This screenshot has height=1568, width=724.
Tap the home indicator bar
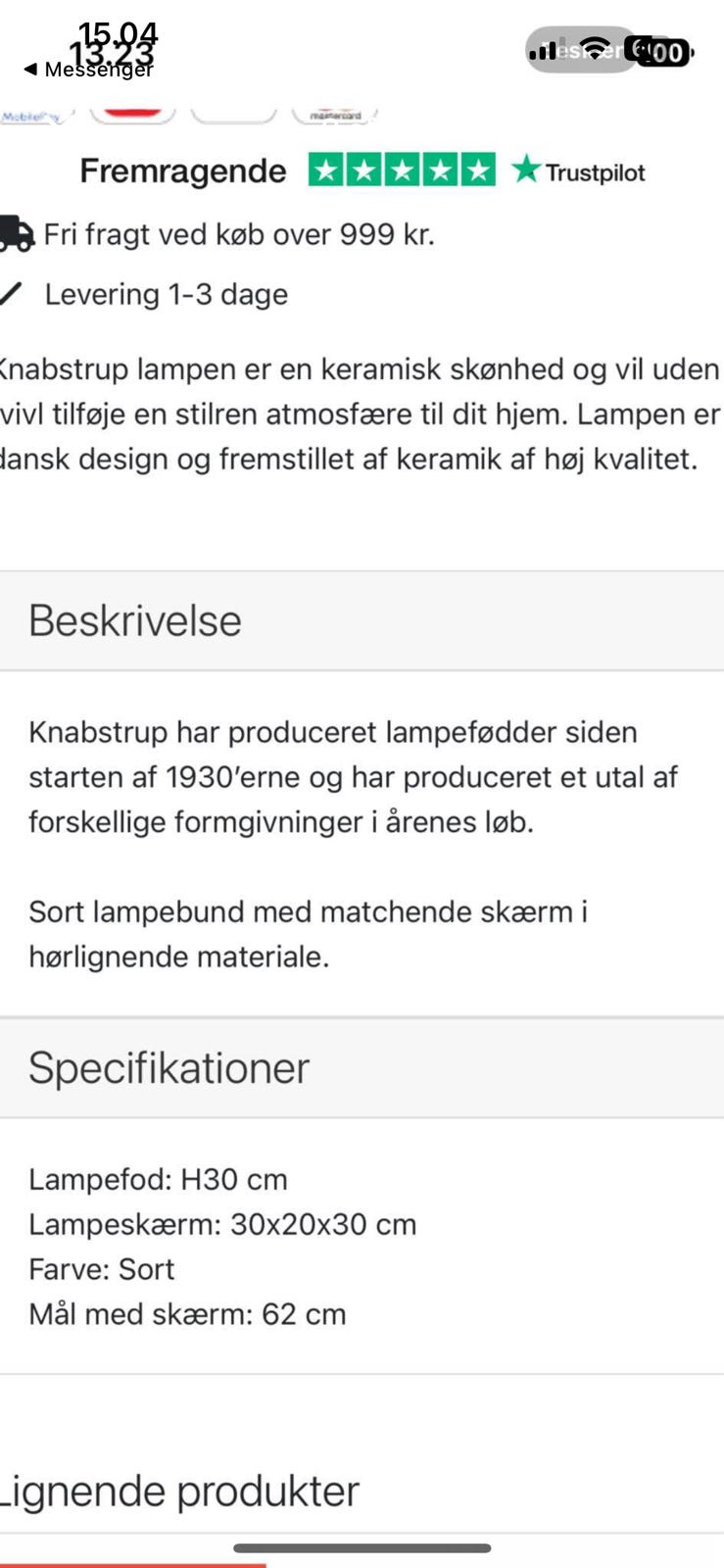(362, 1548)
